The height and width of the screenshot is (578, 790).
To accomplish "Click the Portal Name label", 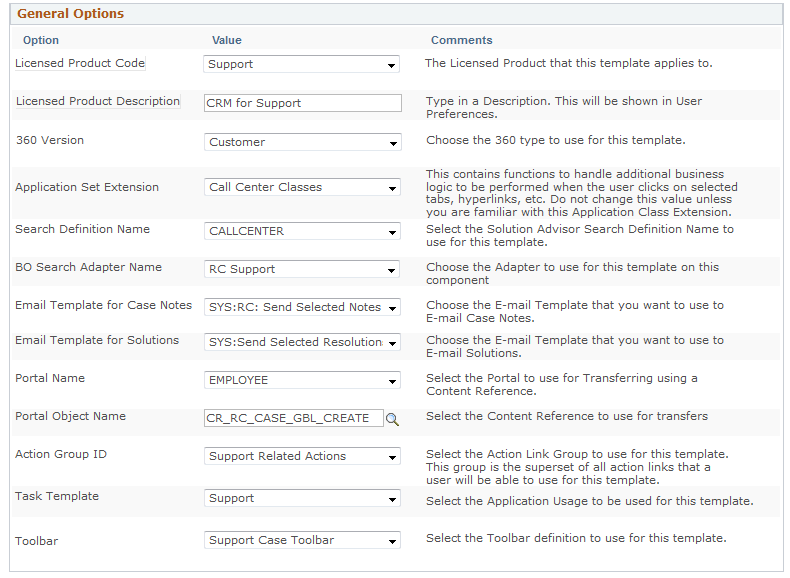I will coord(50,378).
